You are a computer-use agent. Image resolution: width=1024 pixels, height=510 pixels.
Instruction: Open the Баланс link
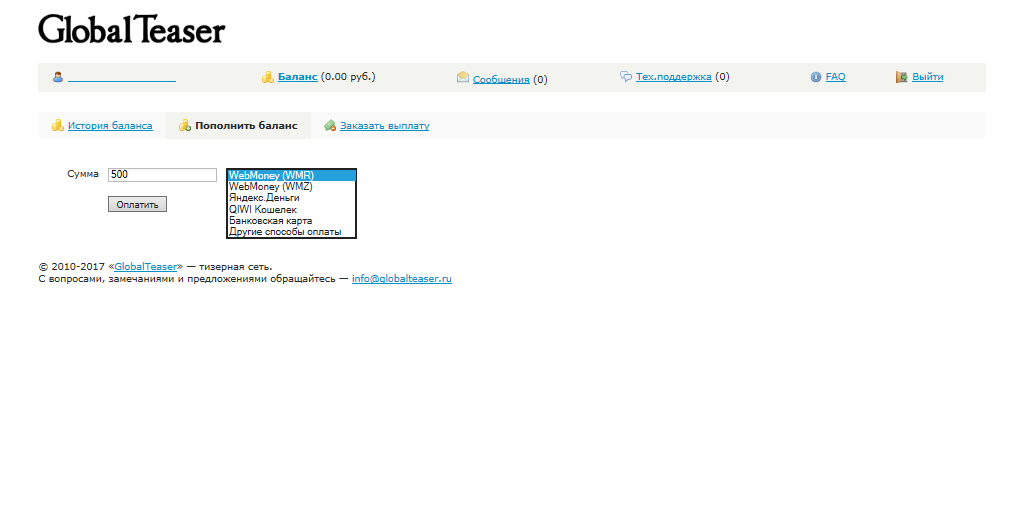[298, 77]
